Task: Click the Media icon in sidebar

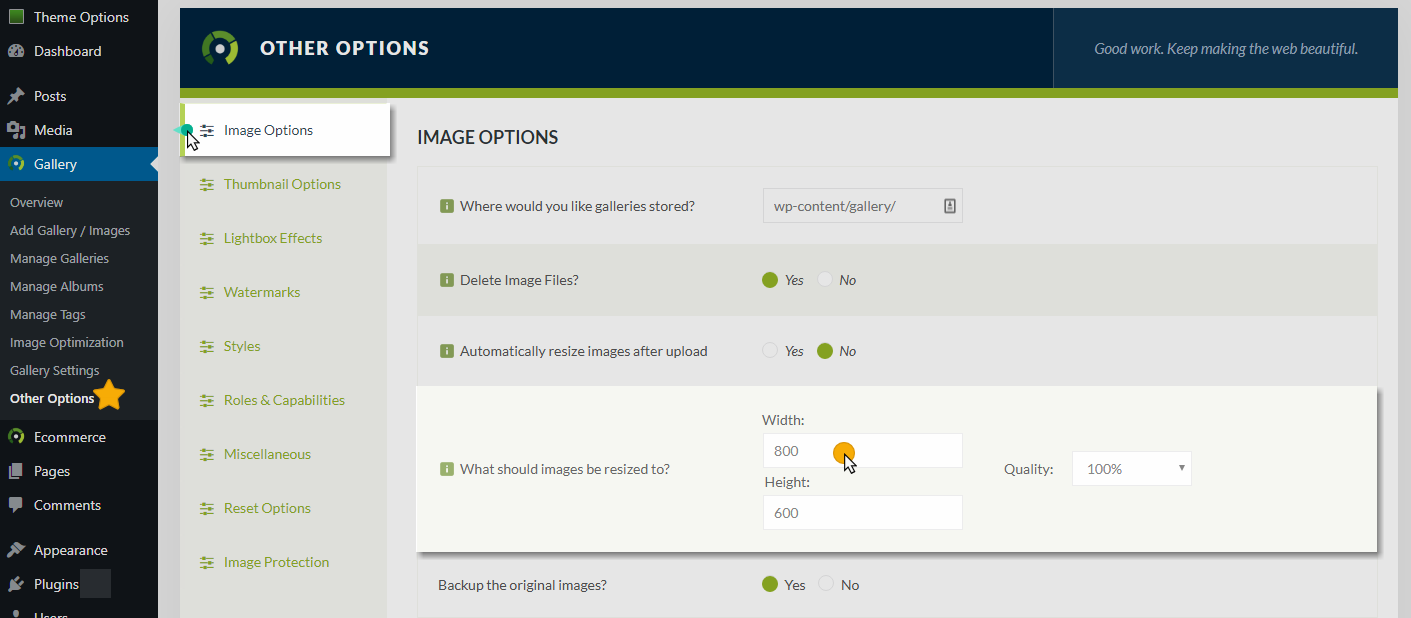Action: [x=16, y=130]
